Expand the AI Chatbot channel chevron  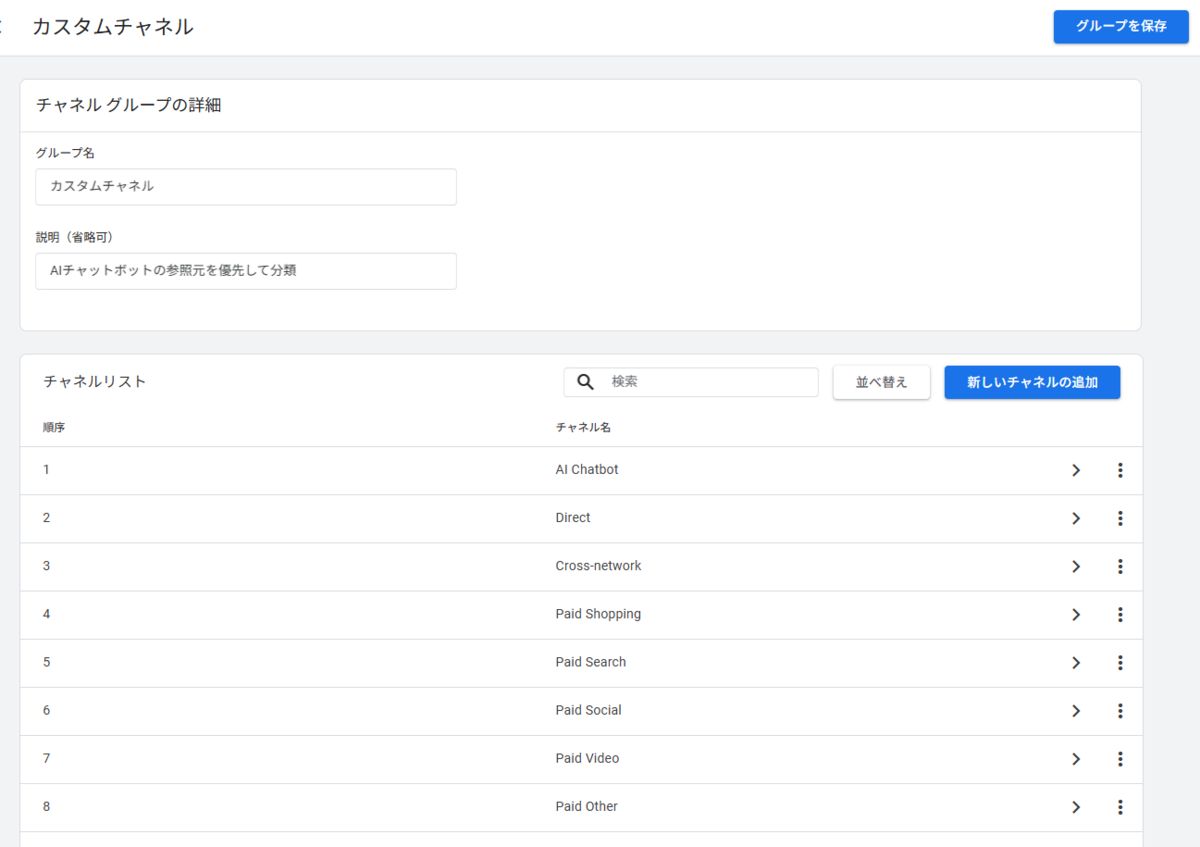(1076, 470)
